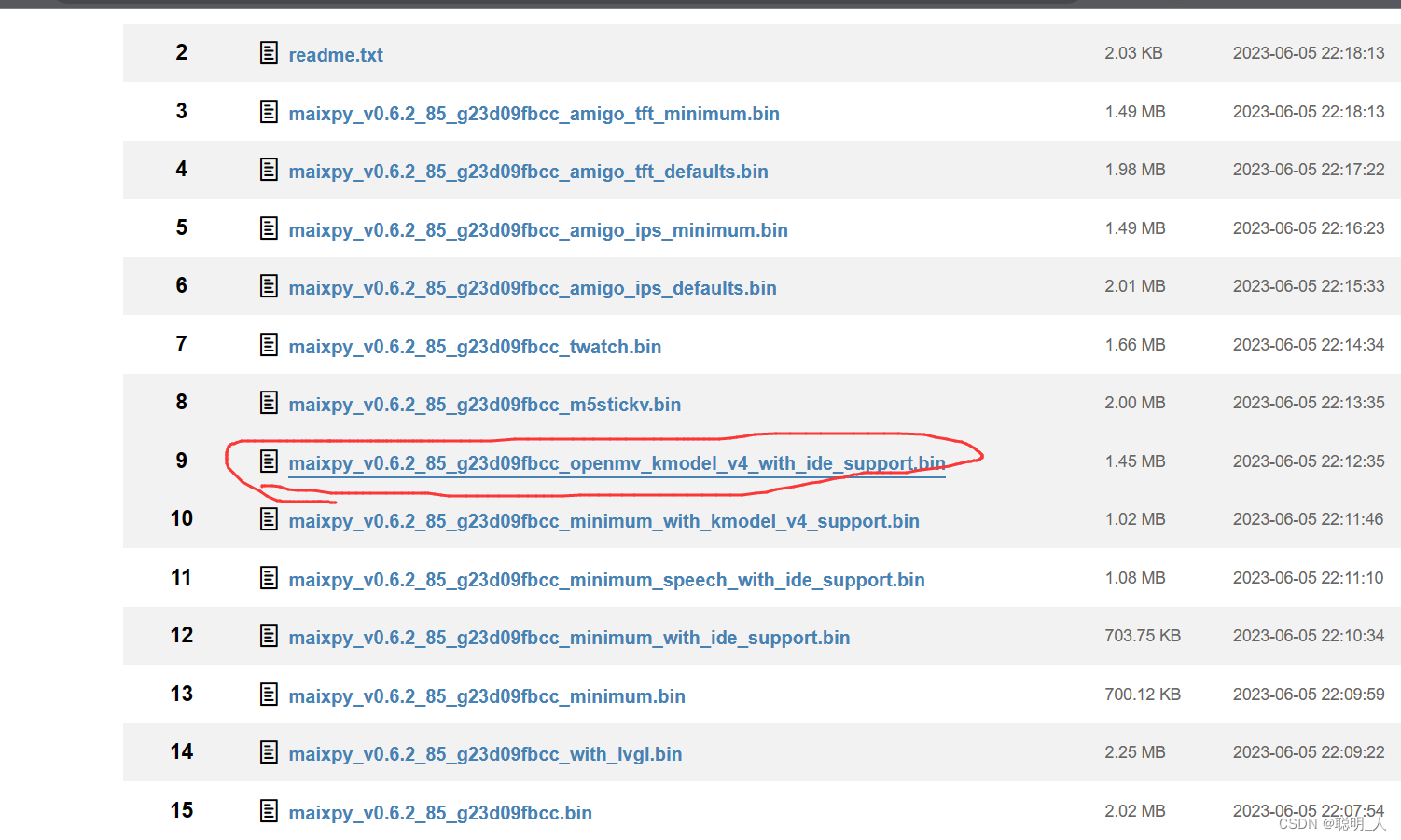Click the timestamp 2023-06-05 22:11:10
The width and height of the screenshot is (1401, 840).
click(1309, 578)
